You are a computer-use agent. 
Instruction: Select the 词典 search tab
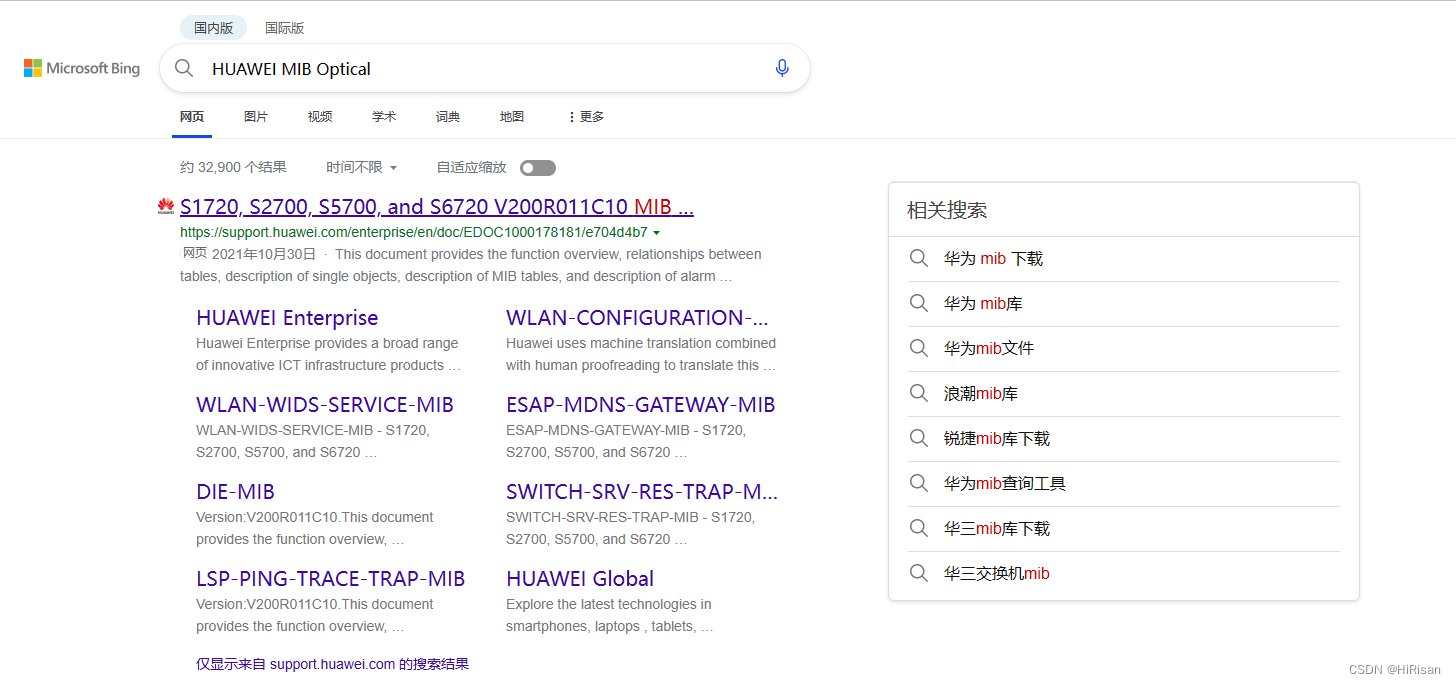tap(448, 117)
